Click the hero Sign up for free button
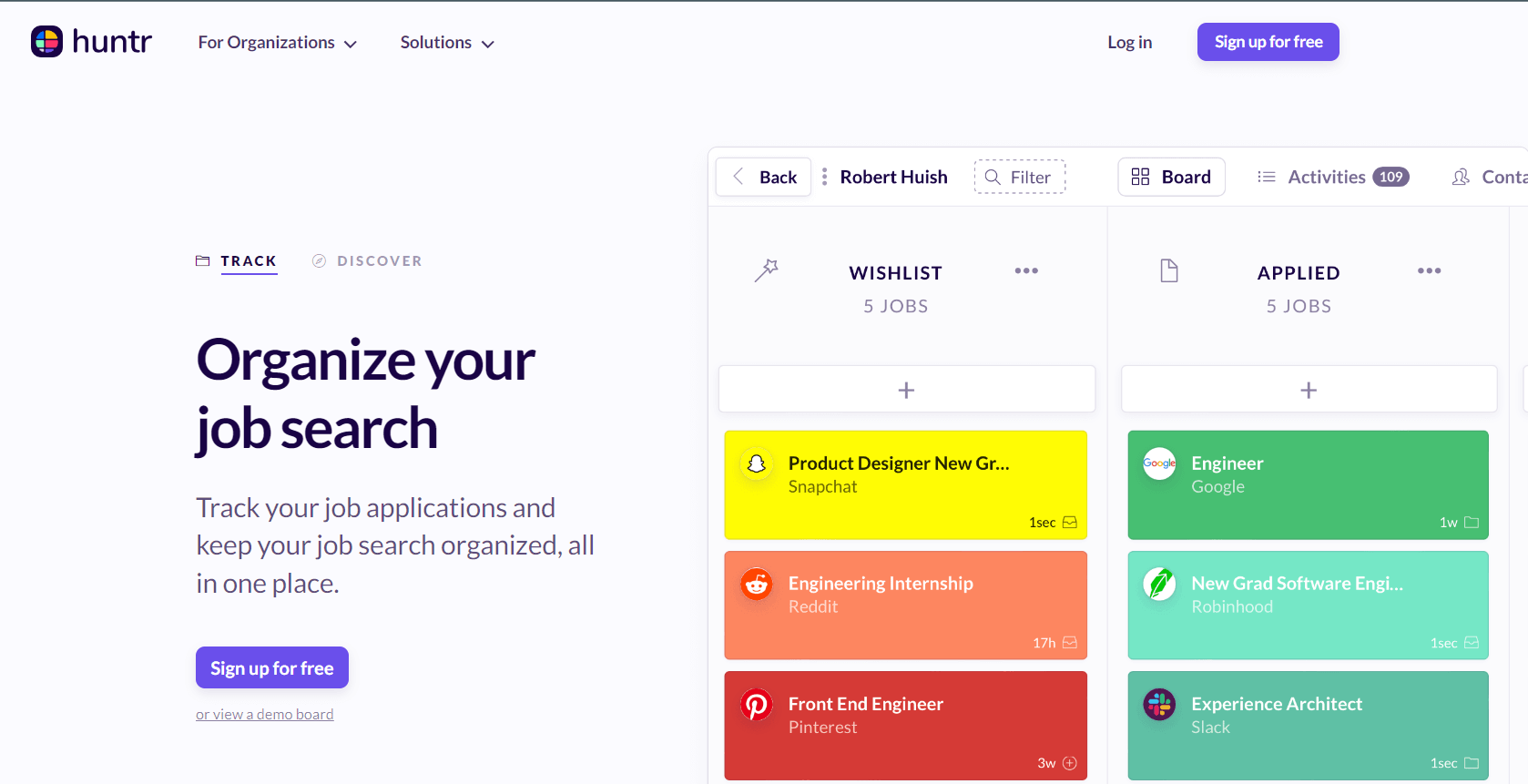The width and height of the screenshot is (1528, 784). [272, 667]
